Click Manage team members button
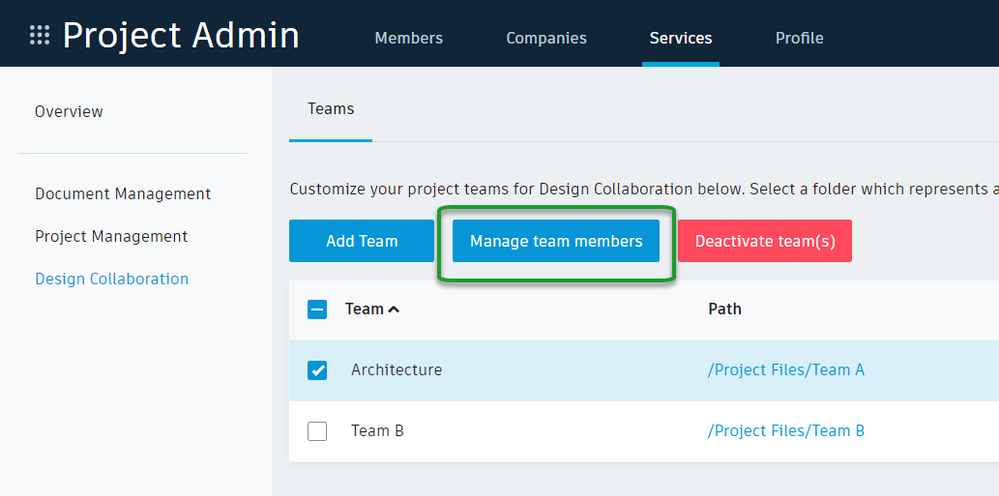Viewport: 999px width, 496px height. coord(556,241)
